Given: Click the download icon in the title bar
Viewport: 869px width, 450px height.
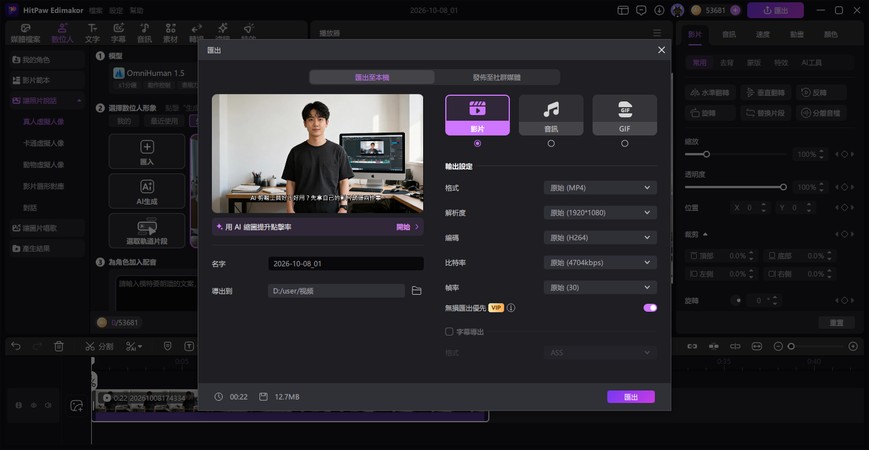Looking at the screenshot, I should click(x=659, y=10).
